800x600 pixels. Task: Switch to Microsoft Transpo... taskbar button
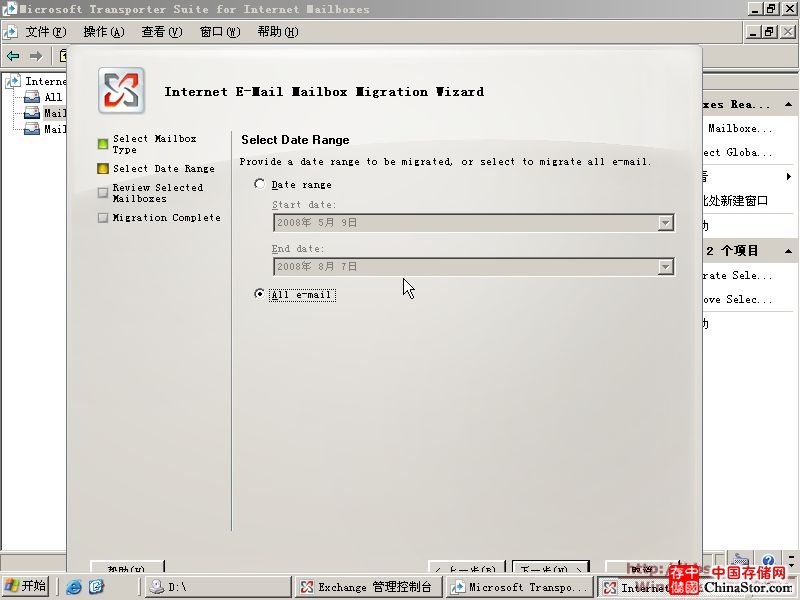click(x=520, y=587)
